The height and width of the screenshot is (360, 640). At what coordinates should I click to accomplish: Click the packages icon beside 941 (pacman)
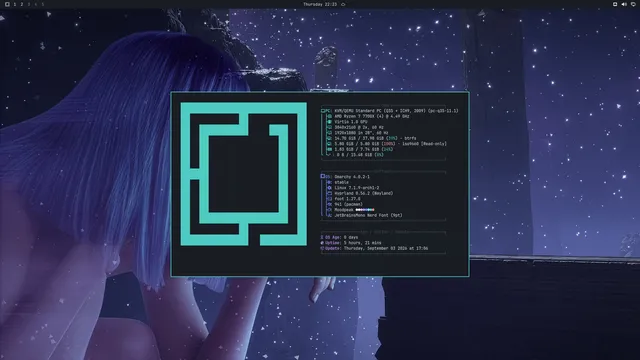click(x=329, y=204)
